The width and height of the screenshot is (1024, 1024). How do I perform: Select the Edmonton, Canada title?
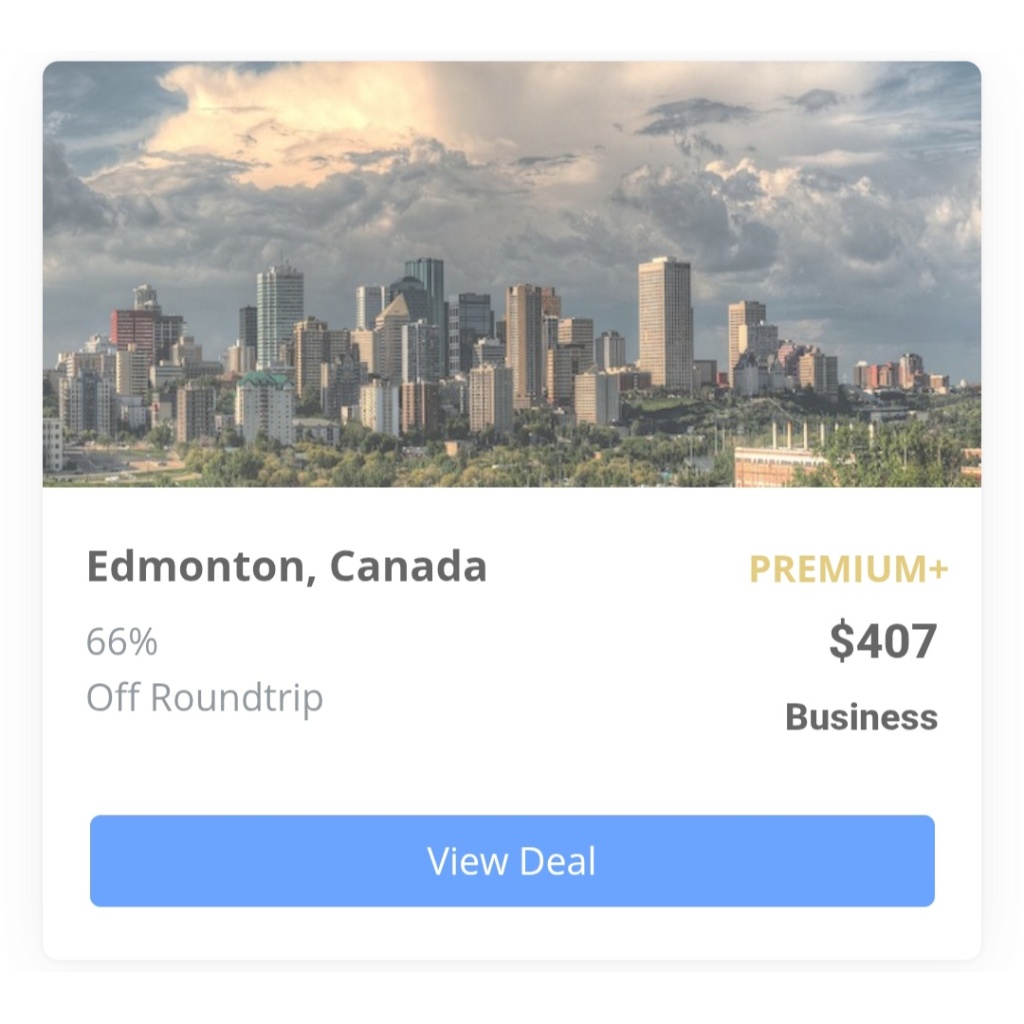[x=287, y=566]
